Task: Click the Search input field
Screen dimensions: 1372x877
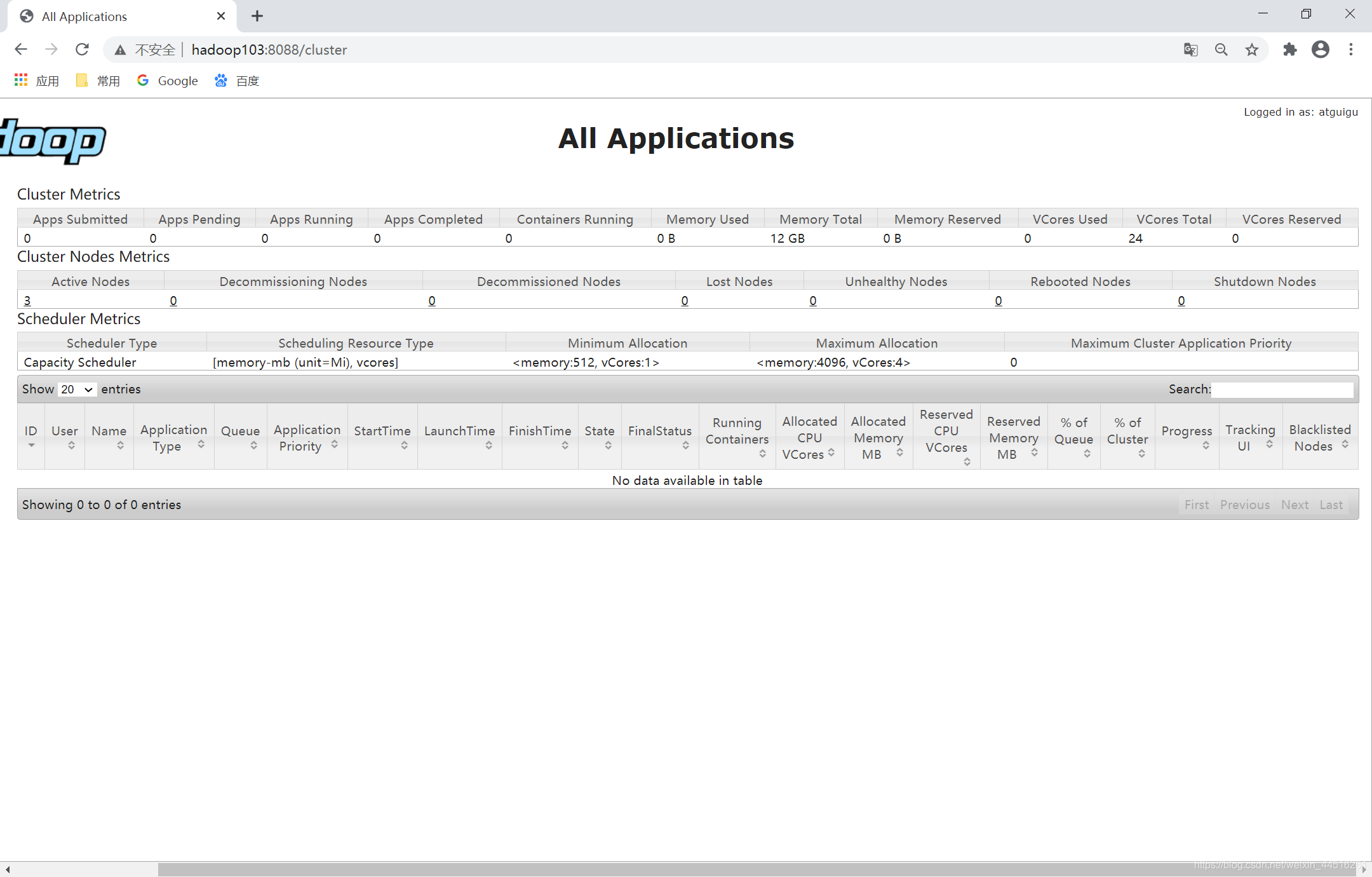Action: [x=1282, y=390]
